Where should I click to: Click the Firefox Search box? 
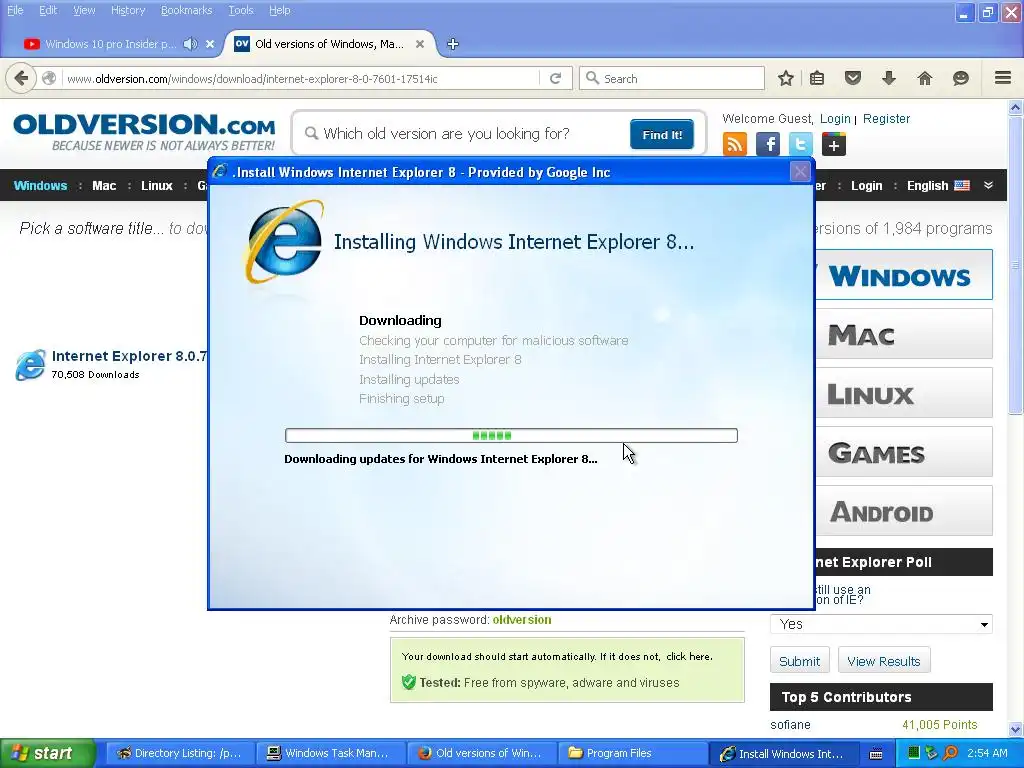[x=671, y=78]
